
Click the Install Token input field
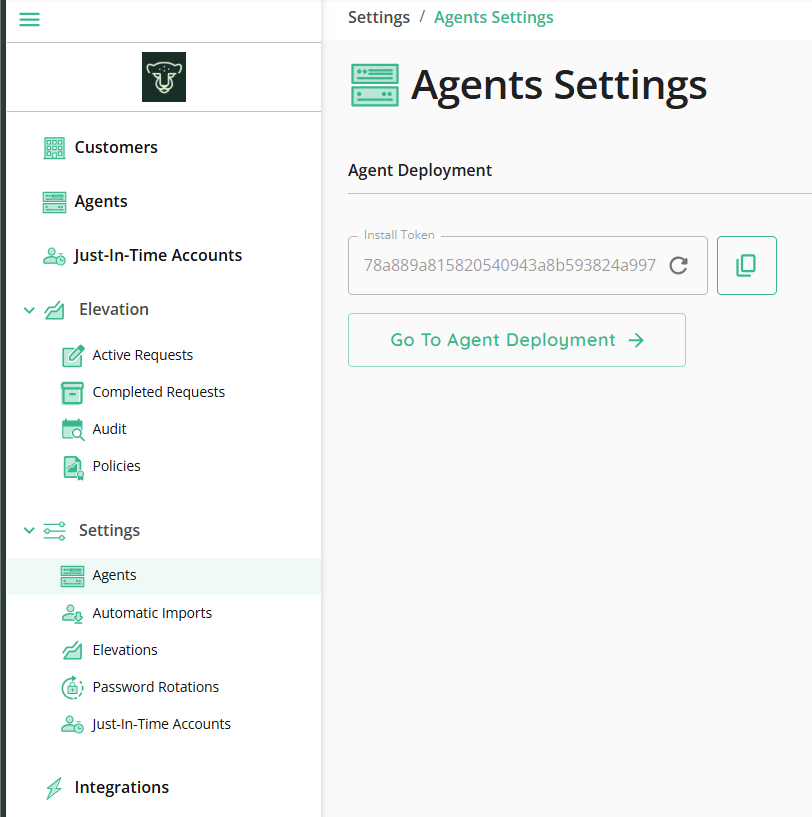click(x=510, y=265)
